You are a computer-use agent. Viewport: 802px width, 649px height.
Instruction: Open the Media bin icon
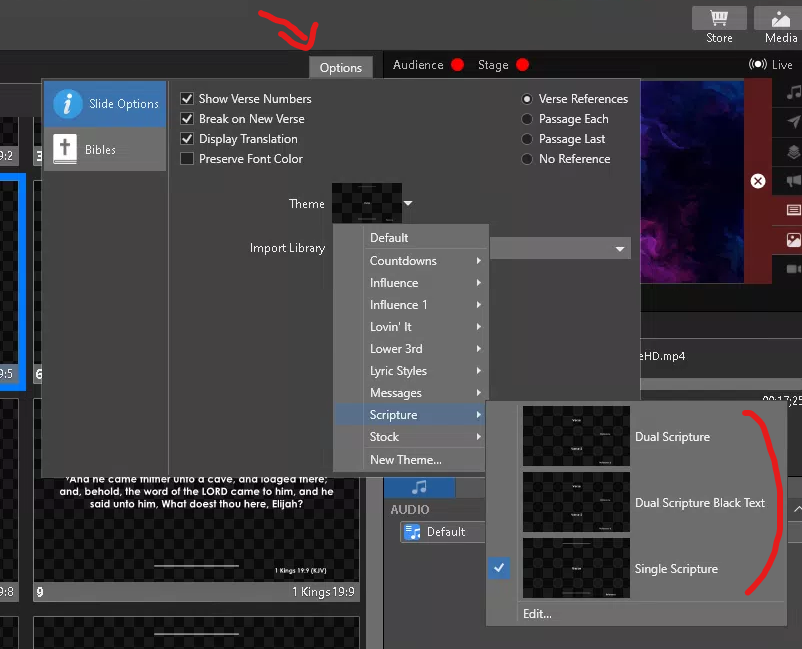click(x=781, y=19)
